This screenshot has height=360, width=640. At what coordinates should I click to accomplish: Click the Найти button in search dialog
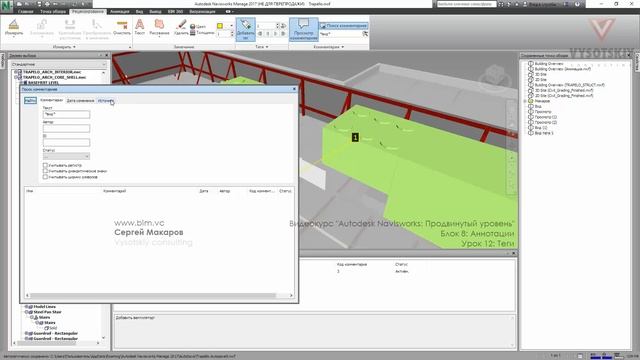tap(30, 100)
